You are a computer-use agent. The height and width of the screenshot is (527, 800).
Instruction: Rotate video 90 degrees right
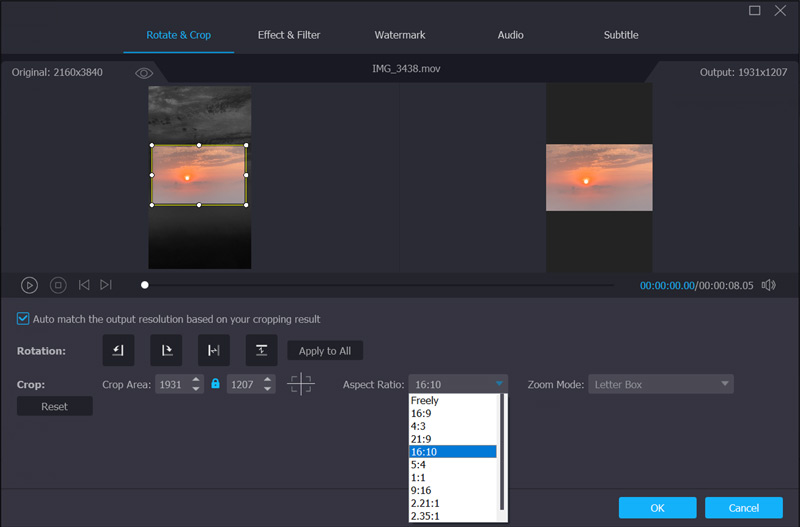click(x=166, y=350)
